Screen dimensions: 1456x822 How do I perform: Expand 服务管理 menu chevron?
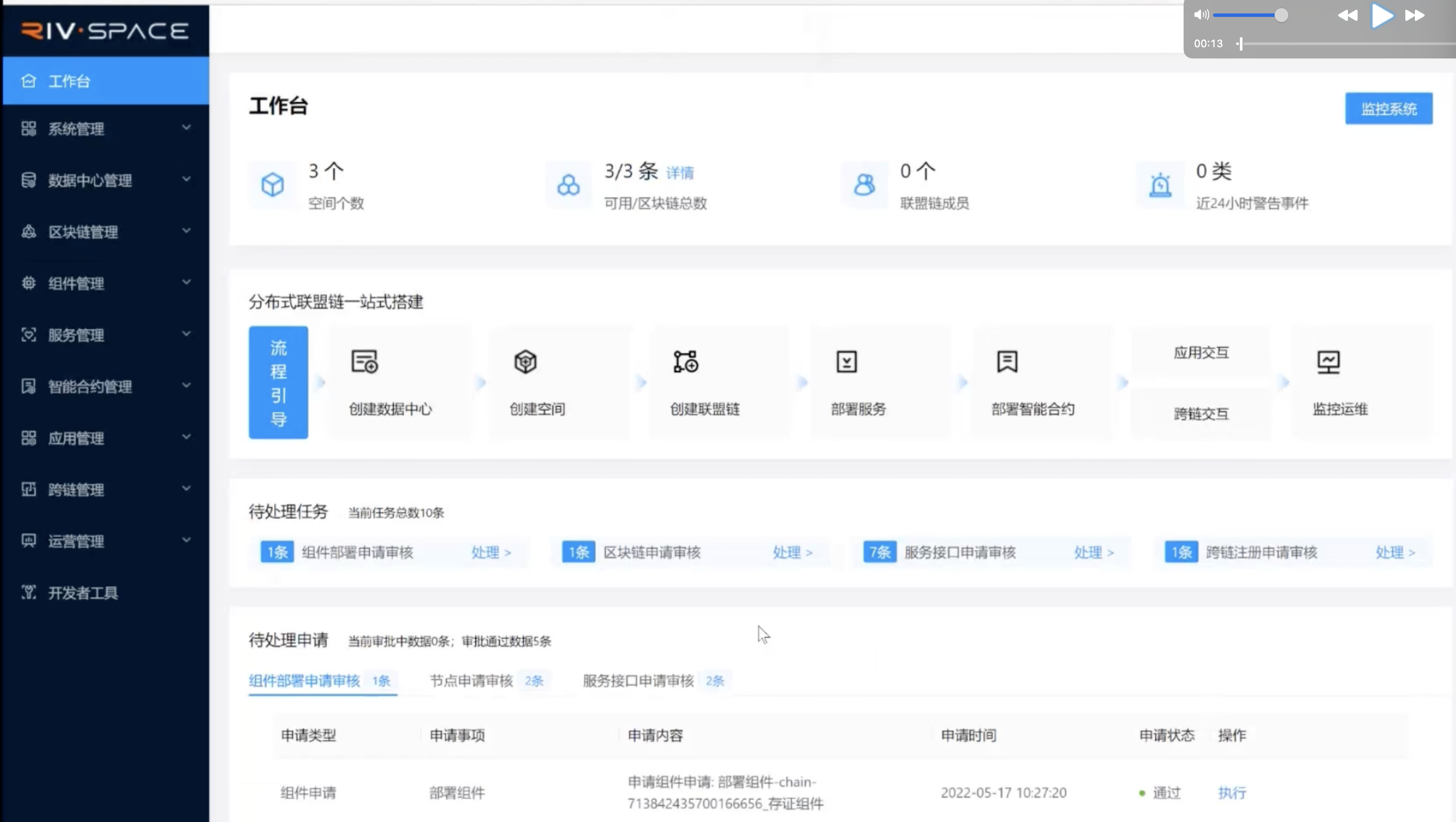(187, 333)
